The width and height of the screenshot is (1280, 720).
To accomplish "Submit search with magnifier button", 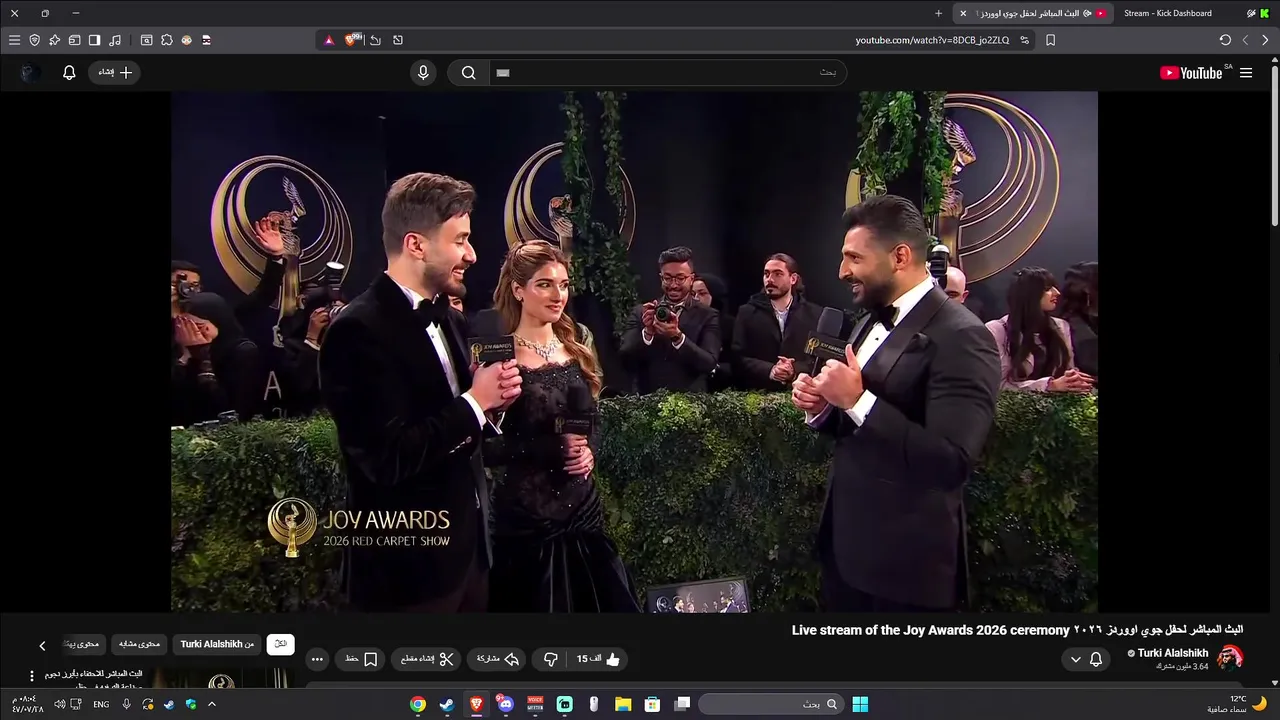I will (468, 72).
